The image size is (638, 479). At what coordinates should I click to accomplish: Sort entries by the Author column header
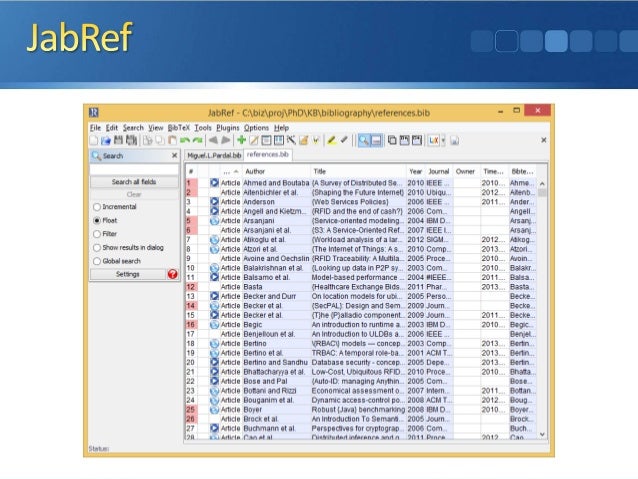(276, 172)
